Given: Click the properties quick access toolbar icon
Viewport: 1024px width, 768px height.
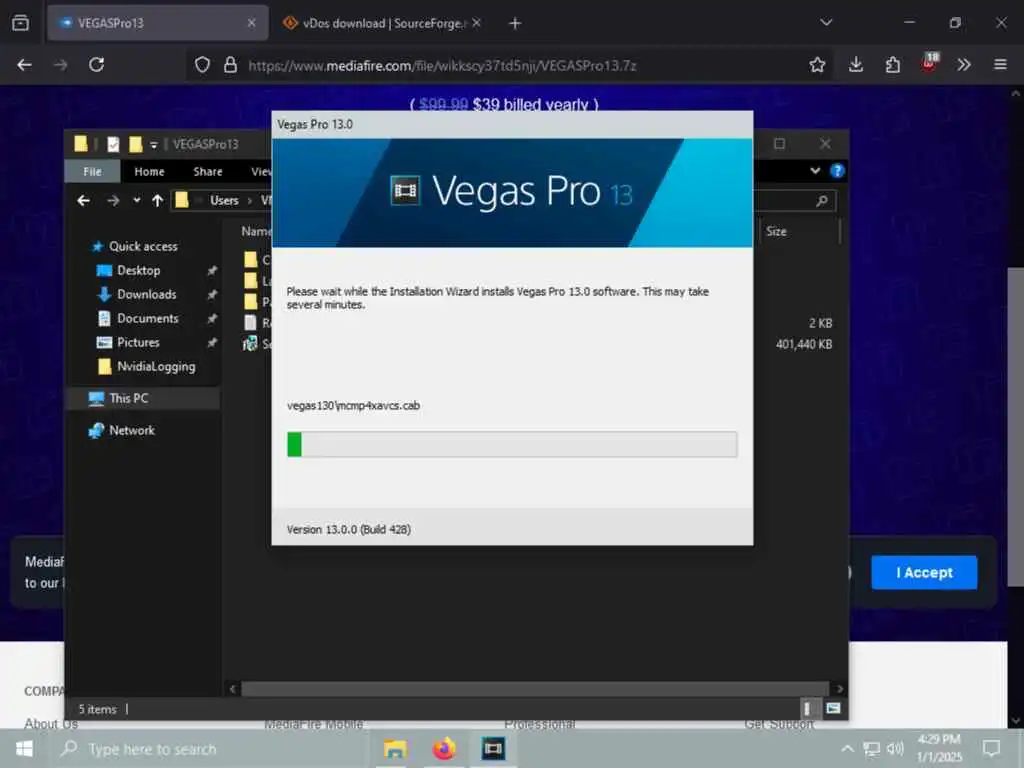Looking at the screenshot, I should click(113, 144).
